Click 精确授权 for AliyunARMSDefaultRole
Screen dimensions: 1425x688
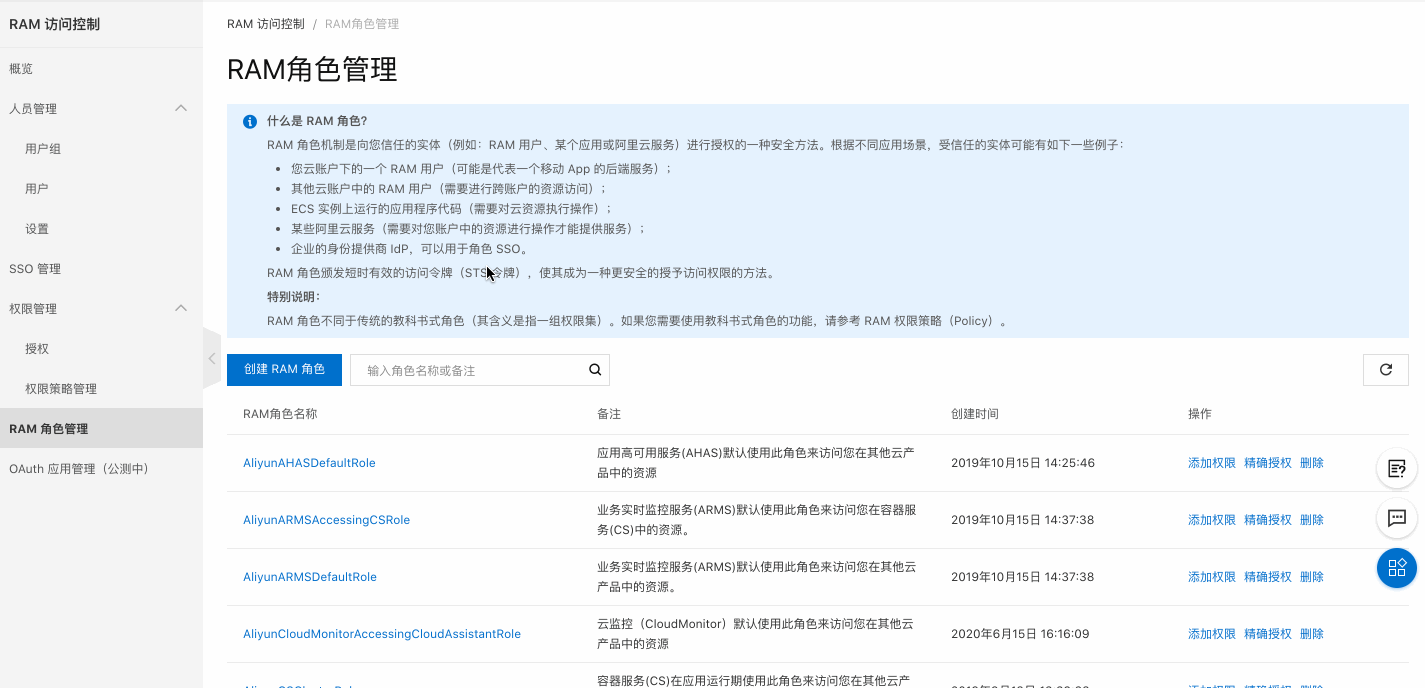coord(1268,577)
